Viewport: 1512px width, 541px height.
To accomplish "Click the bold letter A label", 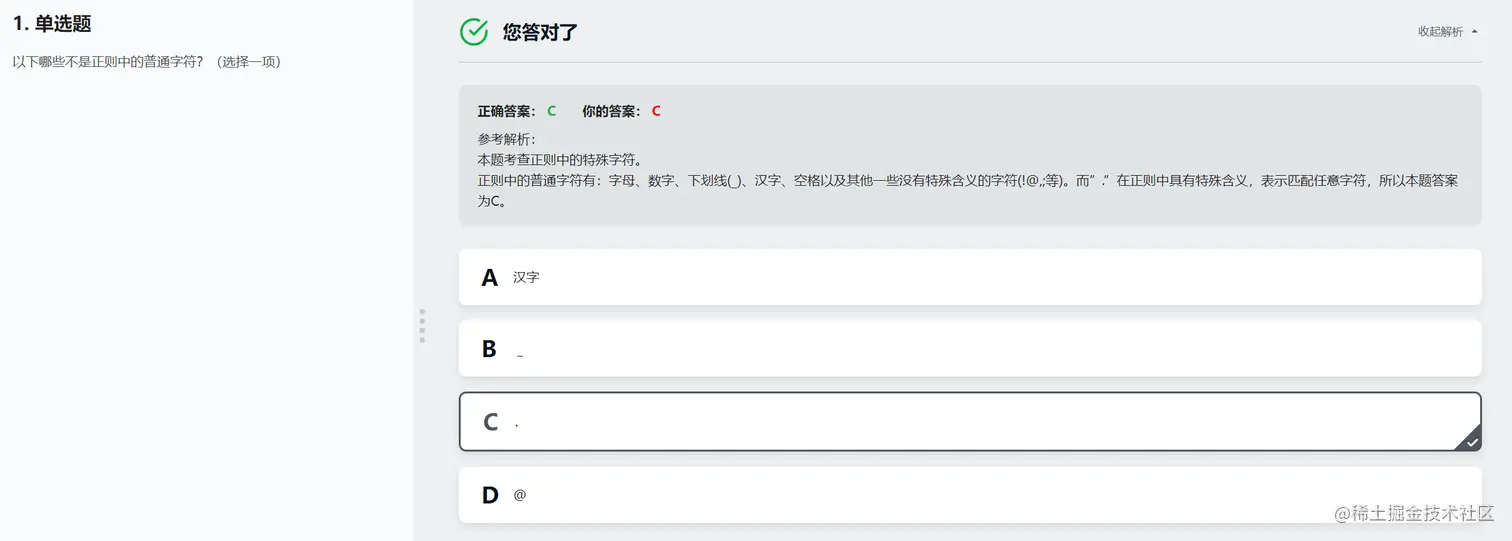I will pos(489,278).
